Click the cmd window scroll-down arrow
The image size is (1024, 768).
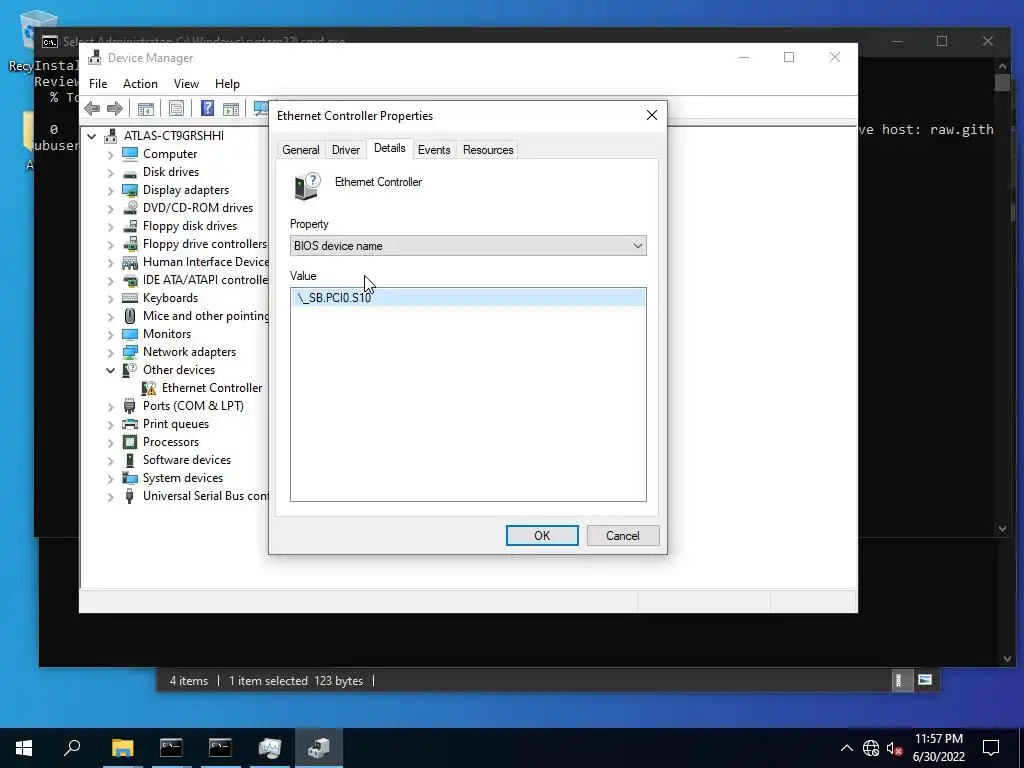coord(1002,529)
